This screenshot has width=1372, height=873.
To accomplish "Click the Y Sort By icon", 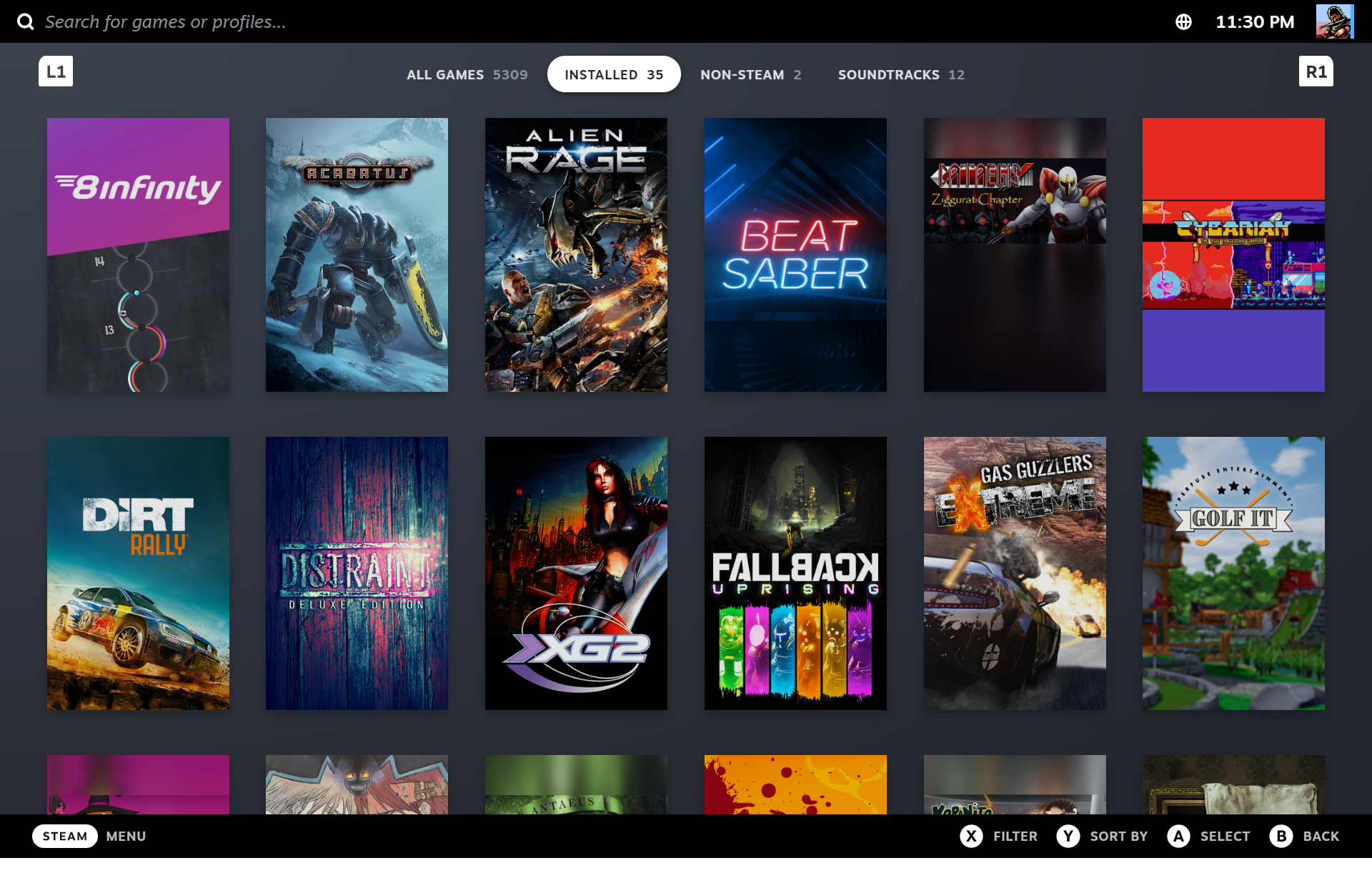I will click(1068, 836).
